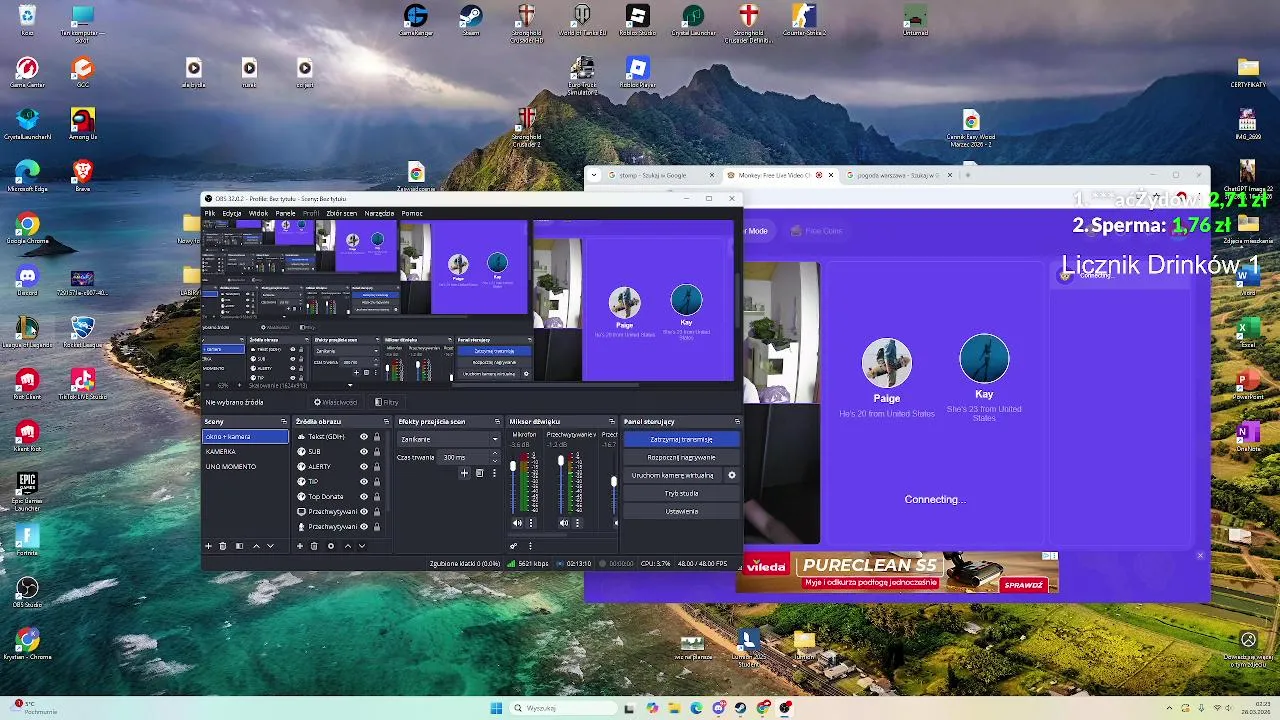
Task: Toggle lock on SUB source
Action: point(377,451)
